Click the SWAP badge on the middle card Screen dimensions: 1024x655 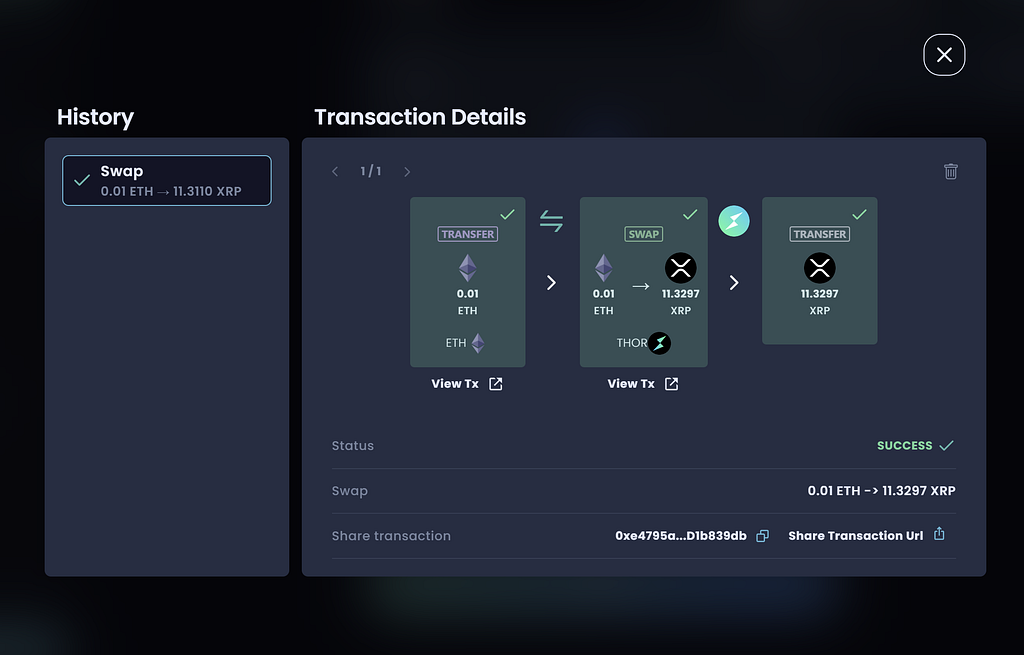coord(644,234)
